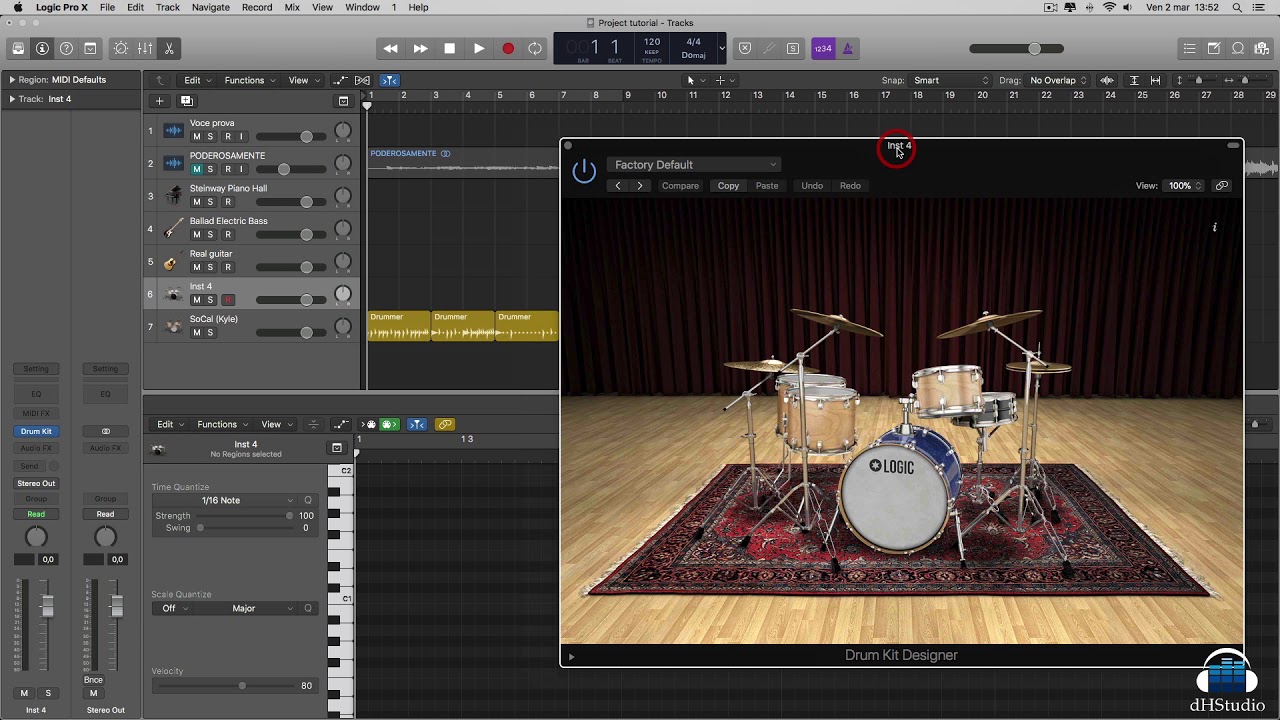Open the media Browsers icon

(1261, 48)
